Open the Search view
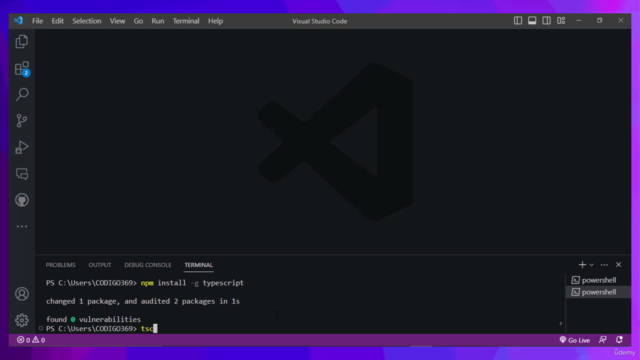 22,95
